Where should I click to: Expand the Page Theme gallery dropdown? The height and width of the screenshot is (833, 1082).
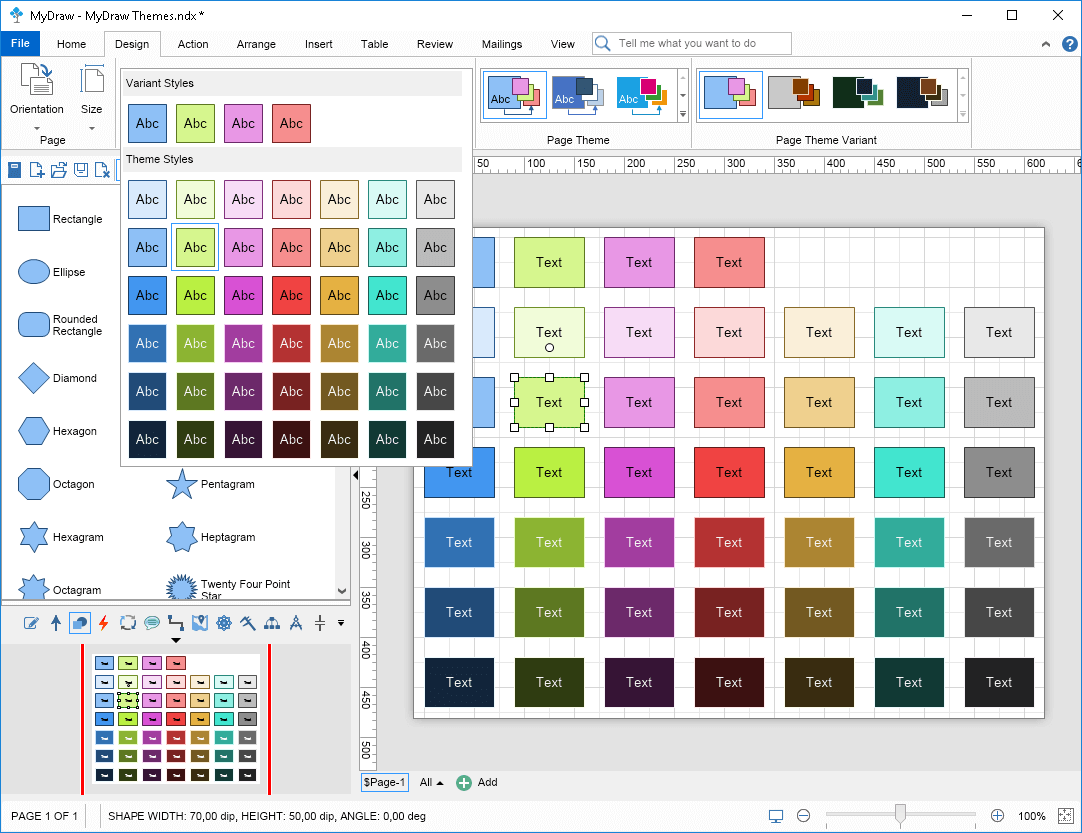(x=683, y=115)
